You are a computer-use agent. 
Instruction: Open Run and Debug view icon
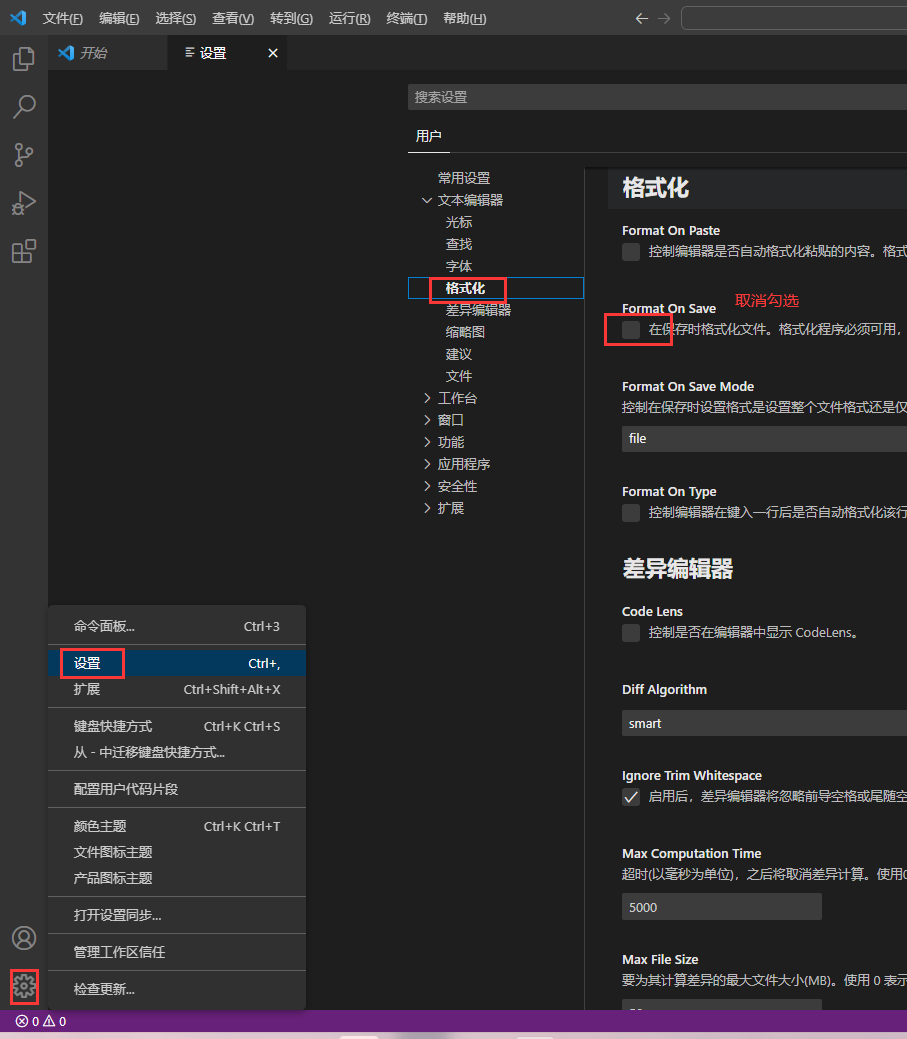(x=23, y=203)
